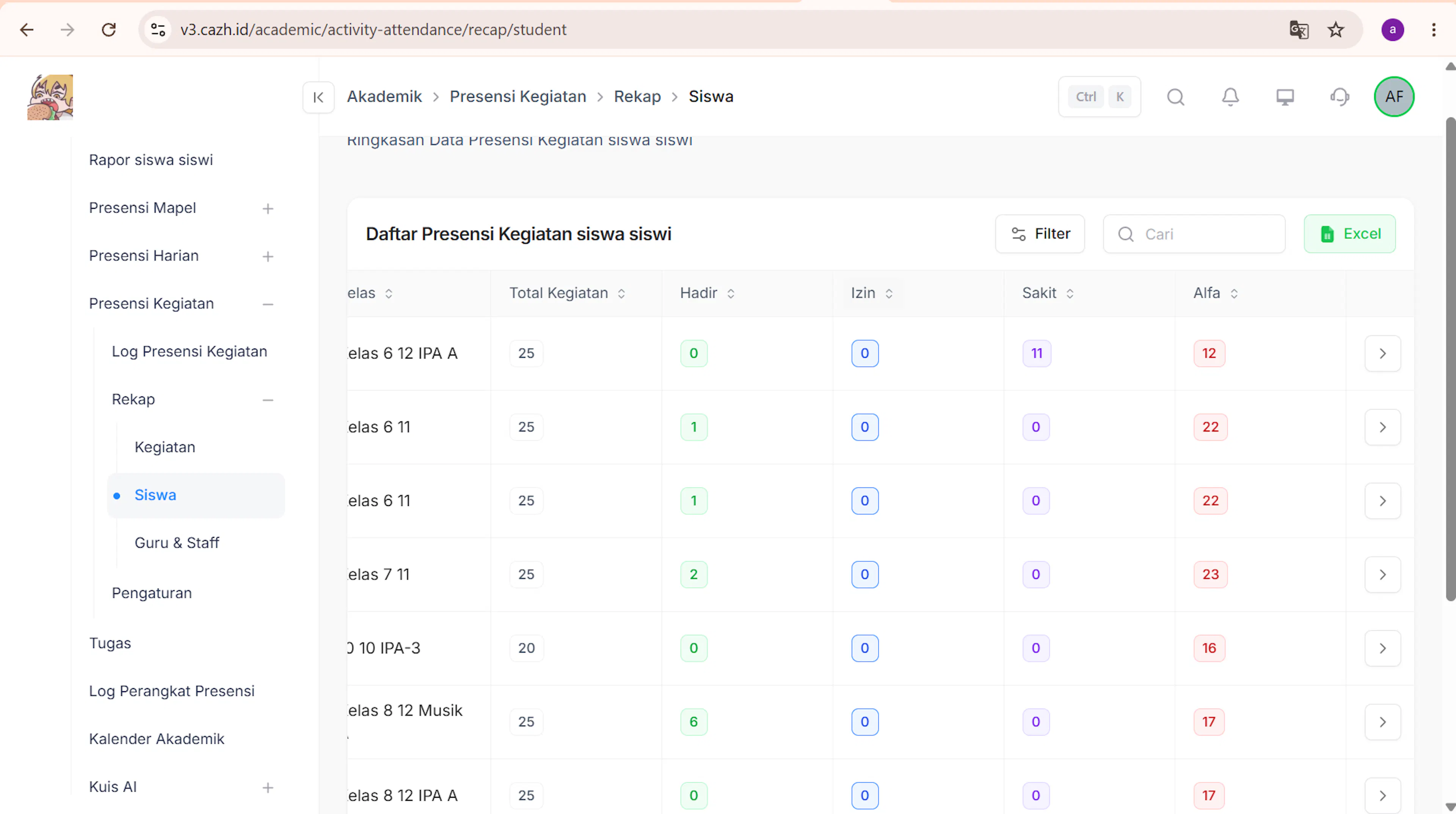Click Alfa value 12 badge
Screen dimensions: 1456x814
(1209, 353)
